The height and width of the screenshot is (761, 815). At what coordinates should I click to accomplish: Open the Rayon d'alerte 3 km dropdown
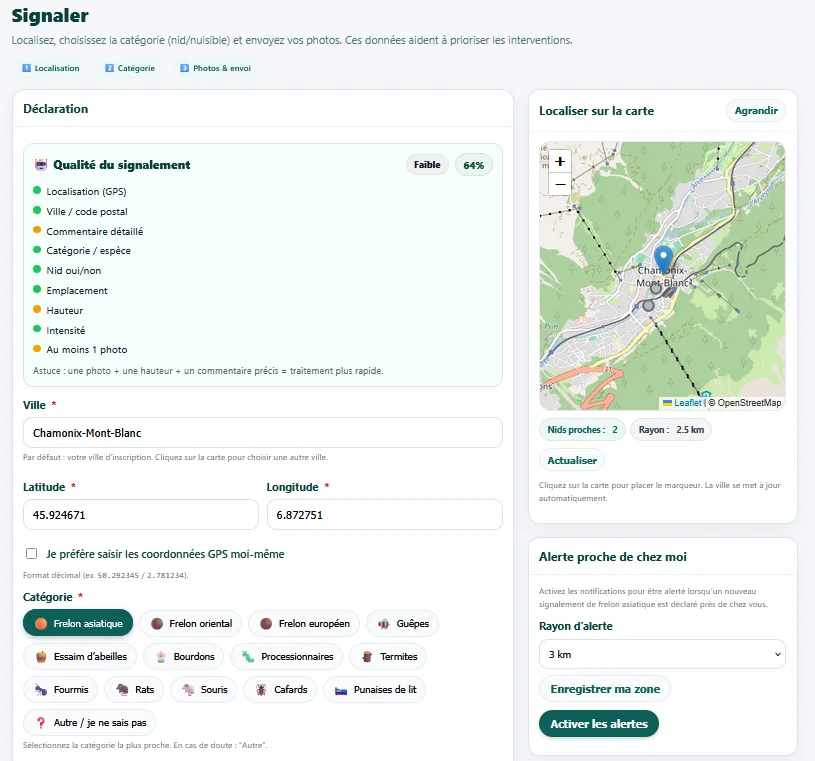click(x=661, y=654)
